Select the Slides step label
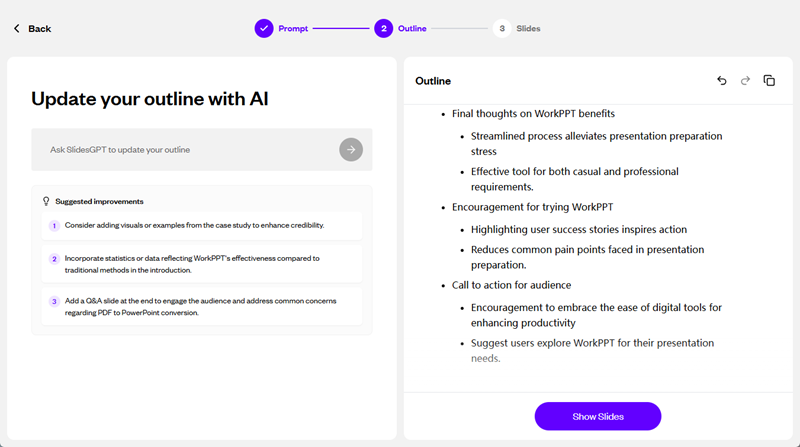The height and width of the screenshot is (447, 800). coord(528,29)
